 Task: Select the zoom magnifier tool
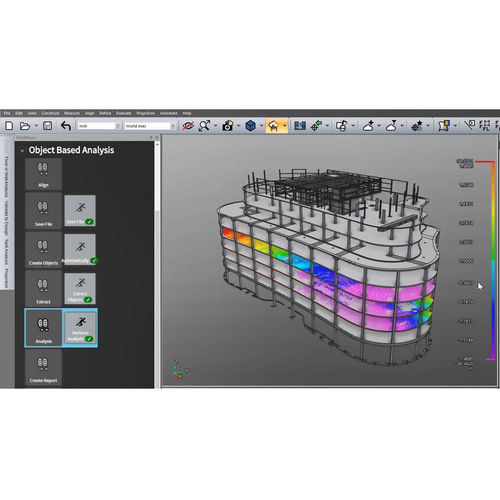pyautogui.click(x=204, y=126)
